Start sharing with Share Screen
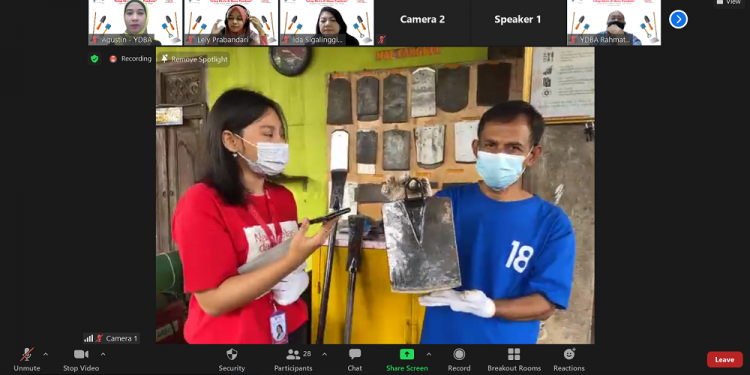 (x=407, y=360)
